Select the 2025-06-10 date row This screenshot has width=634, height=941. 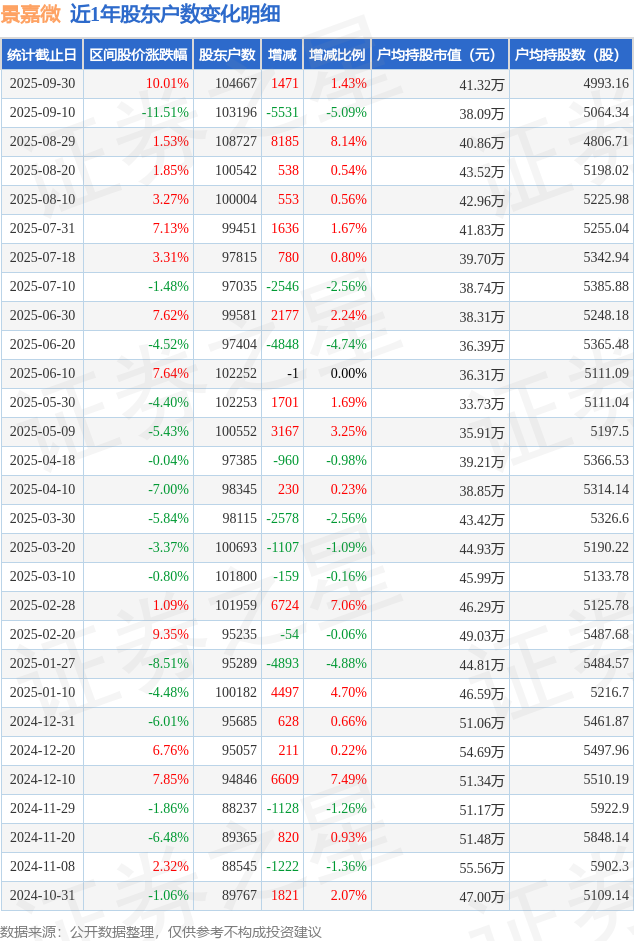[x=42, y=374]
